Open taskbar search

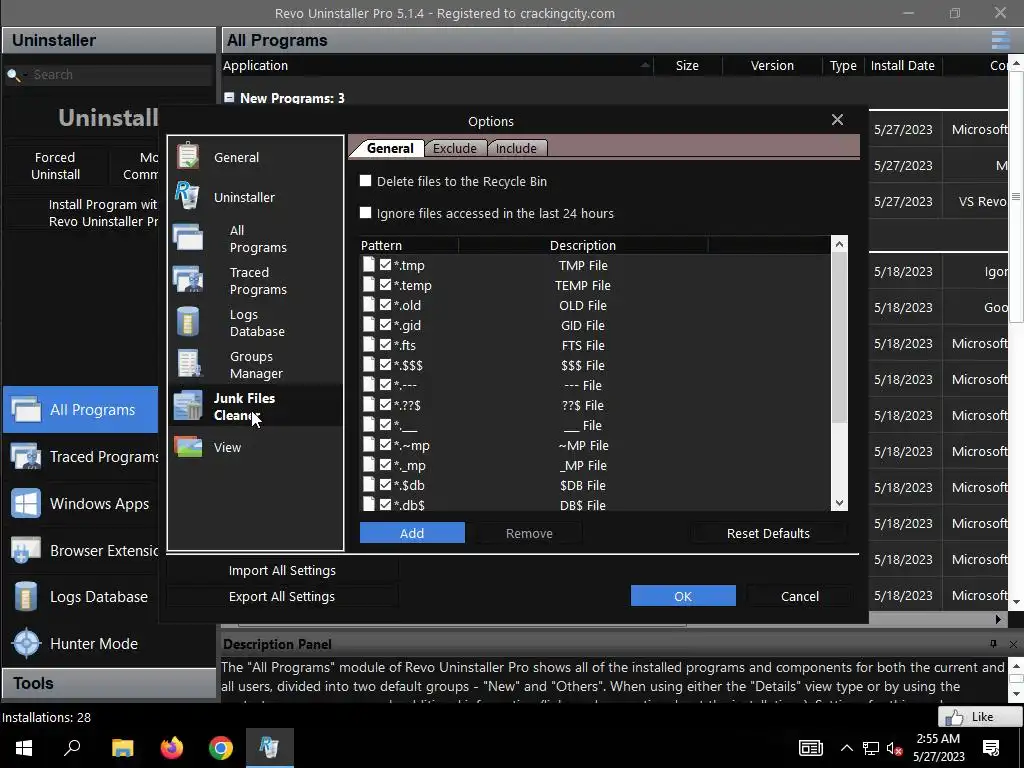[72, 748]
